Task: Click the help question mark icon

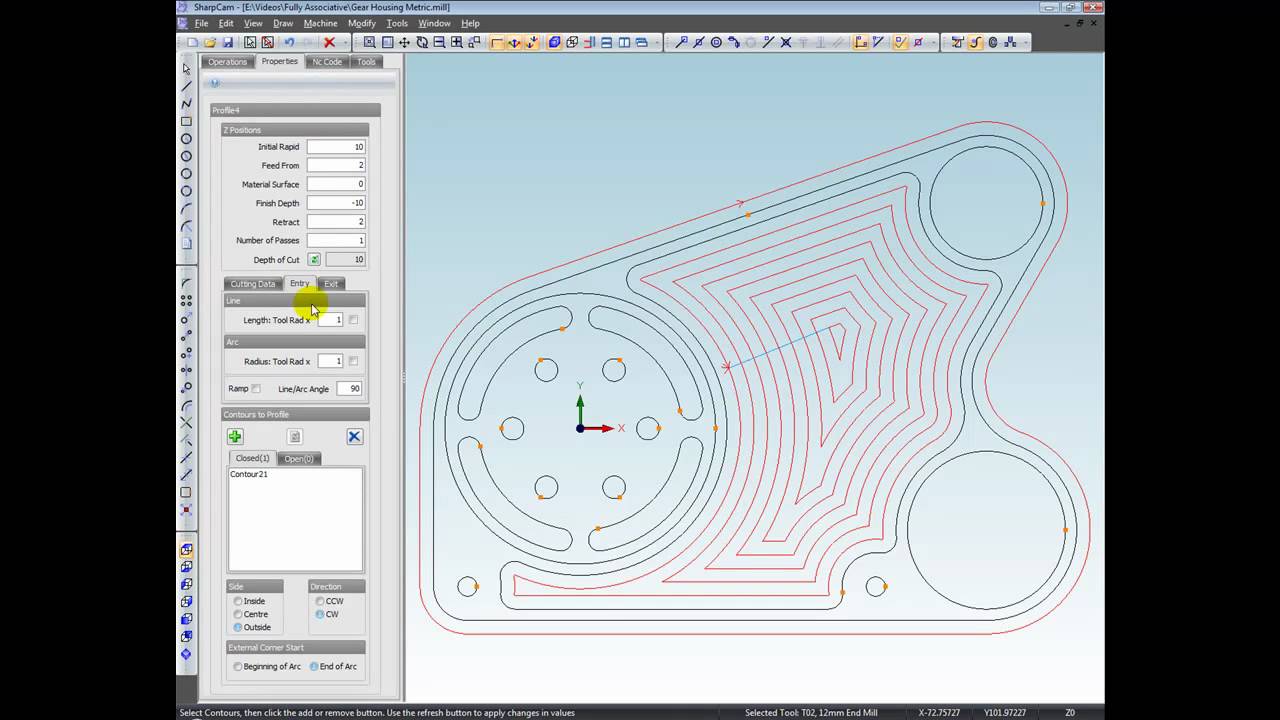Action: [x=214, y=83]
